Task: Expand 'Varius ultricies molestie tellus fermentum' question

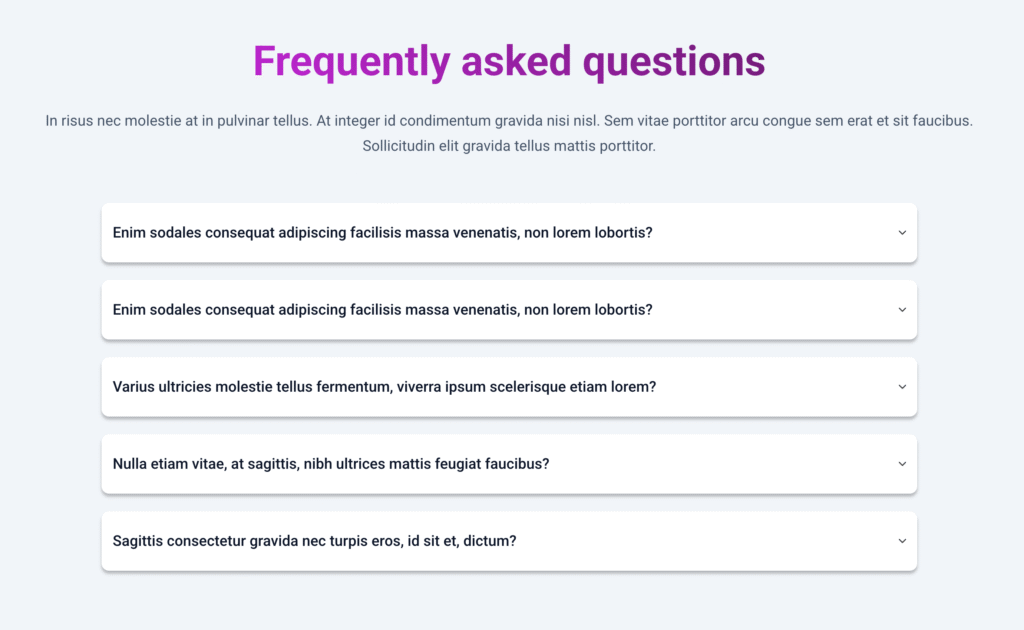Action: [384, 387]
